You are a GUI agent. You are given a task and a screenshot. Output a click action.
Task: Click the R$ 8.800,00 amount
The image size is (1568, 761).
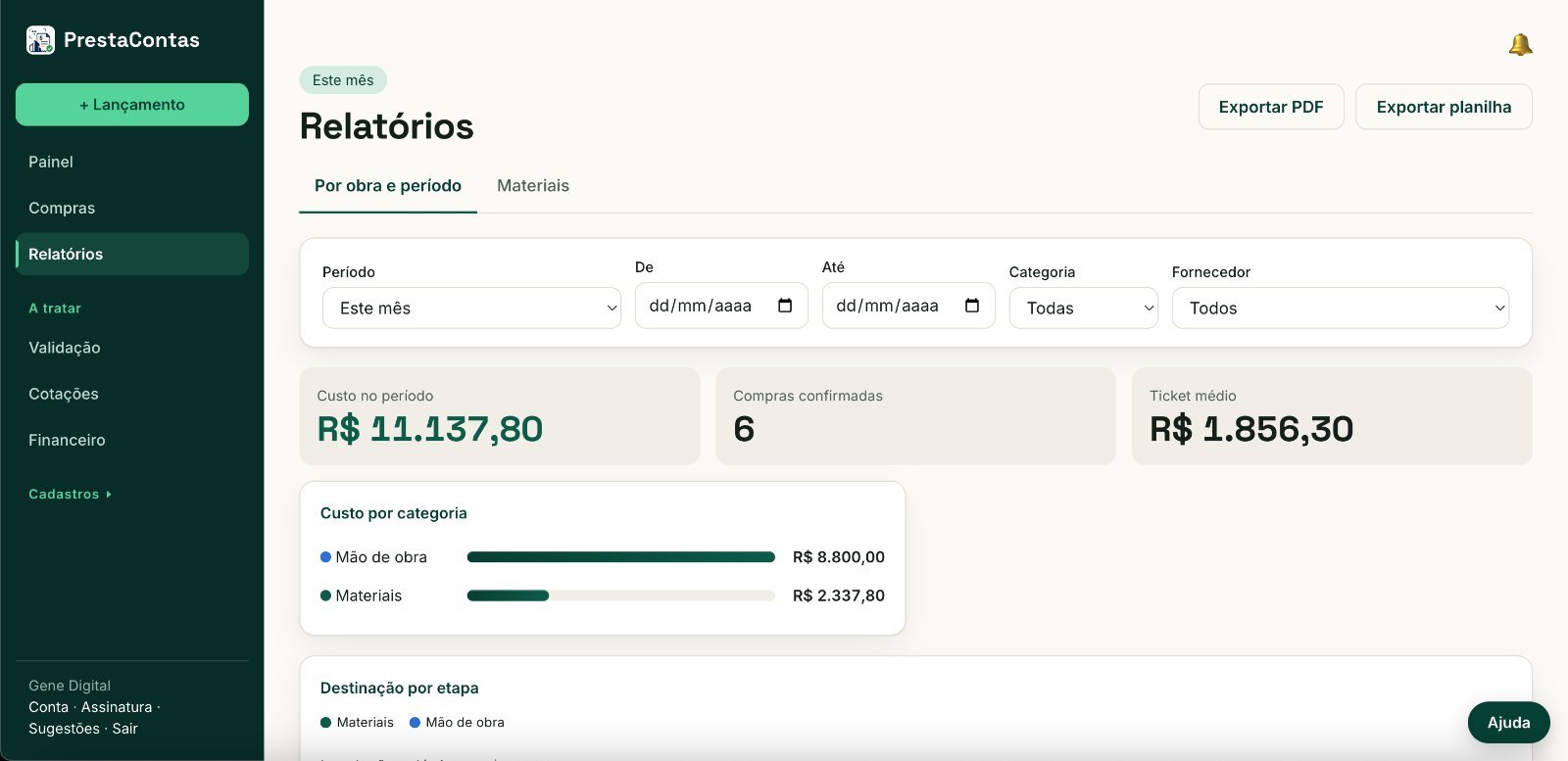[839, 557]
